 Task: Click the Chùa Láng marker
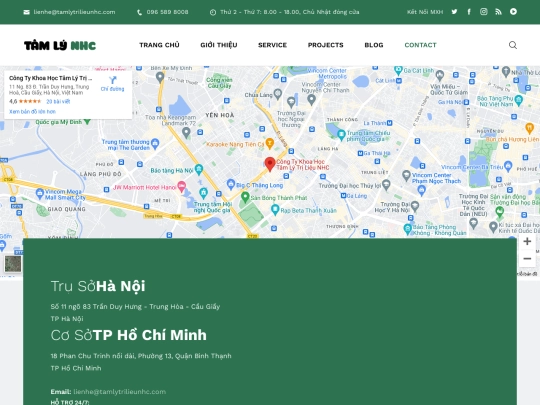pyautogui.click(x=278, y=93)
